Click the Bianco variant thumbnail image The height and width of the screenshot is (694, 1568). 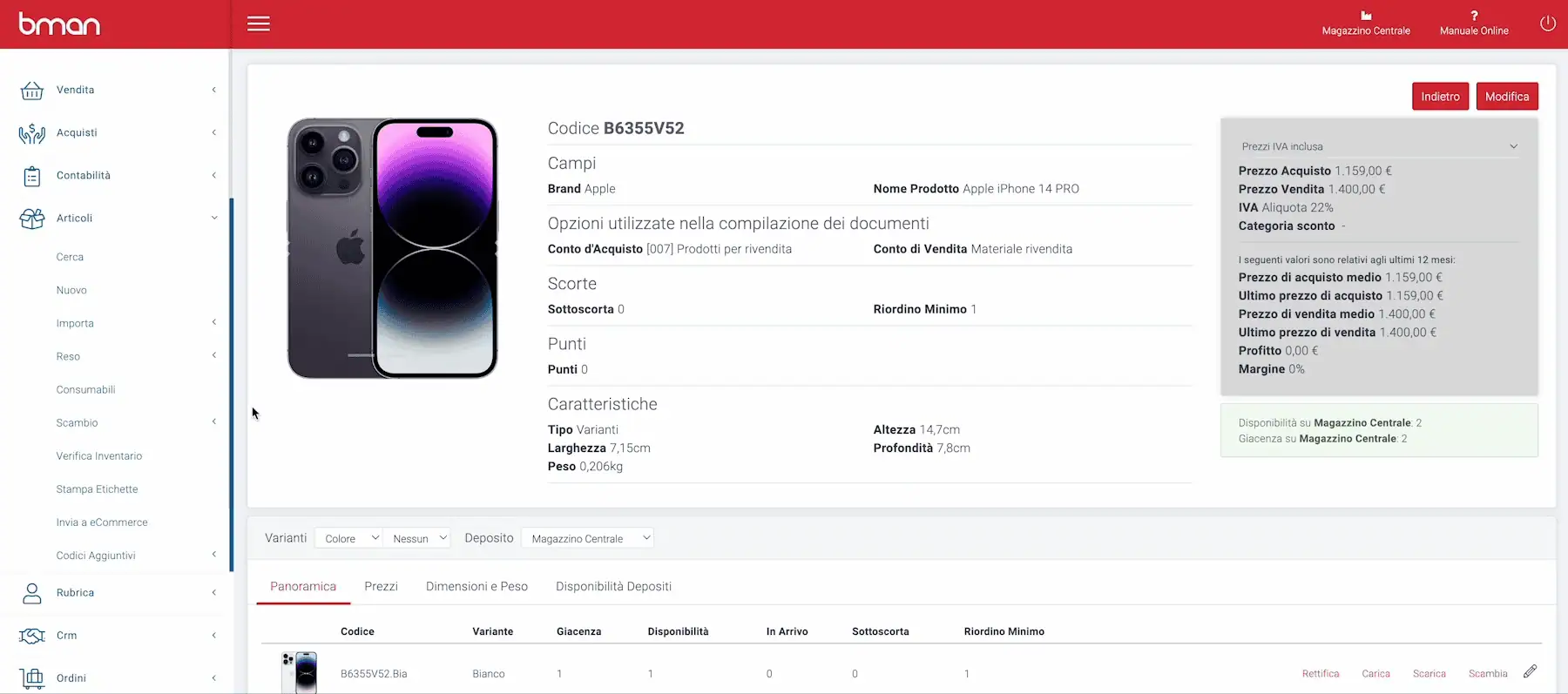tap(299, 672)
